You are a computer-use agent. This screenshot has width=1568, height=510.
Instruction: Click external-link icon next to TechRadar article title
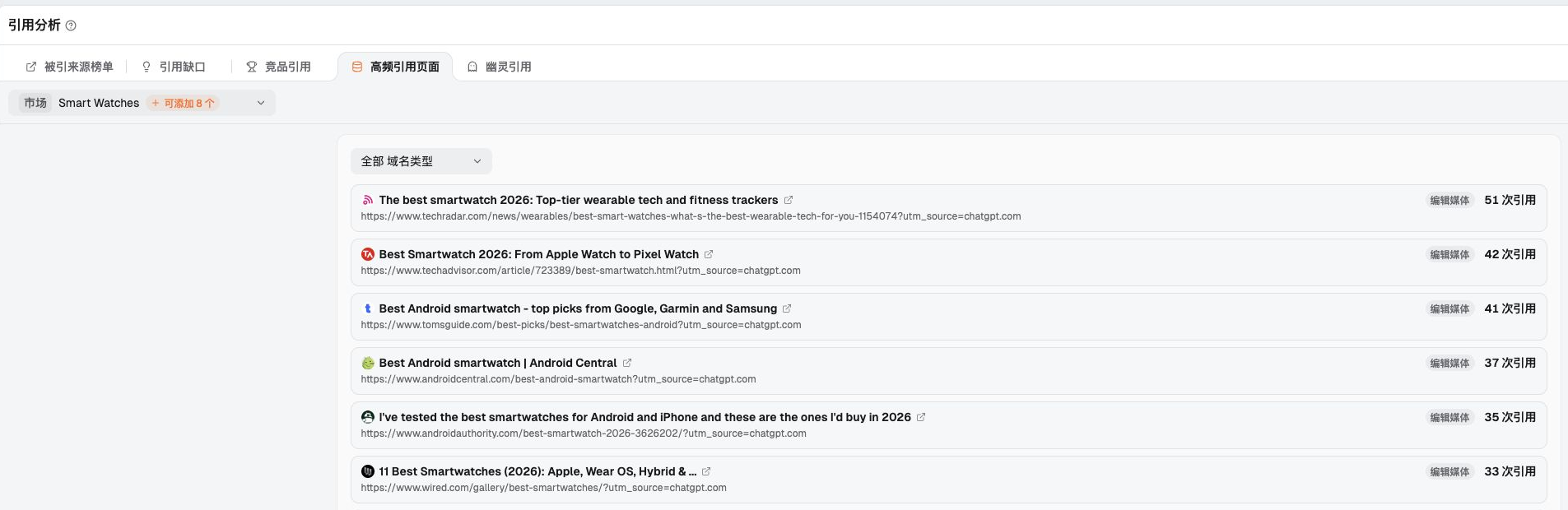pos(789,200)
